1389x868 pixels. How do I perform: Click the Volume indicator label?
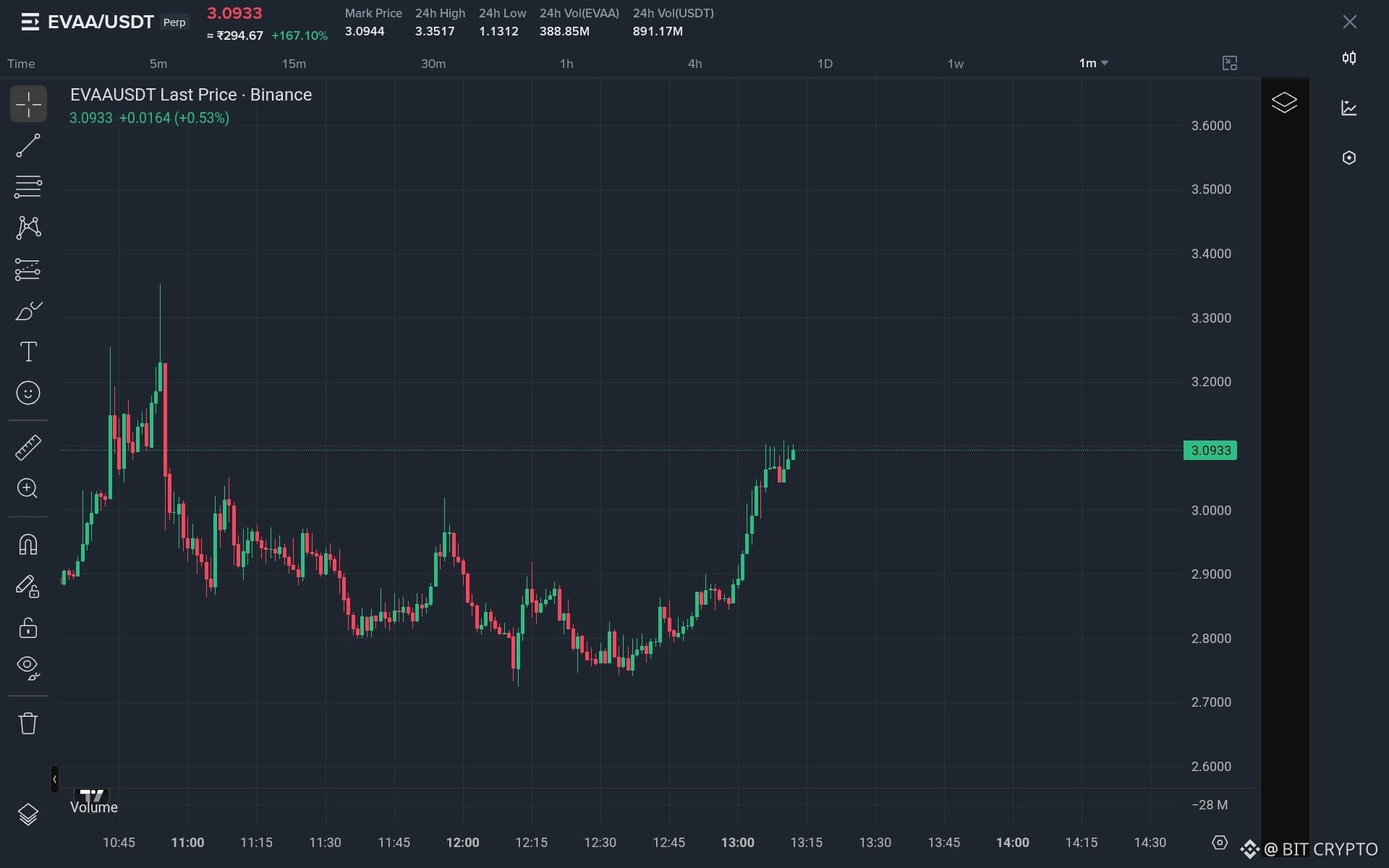click(94, 807)
